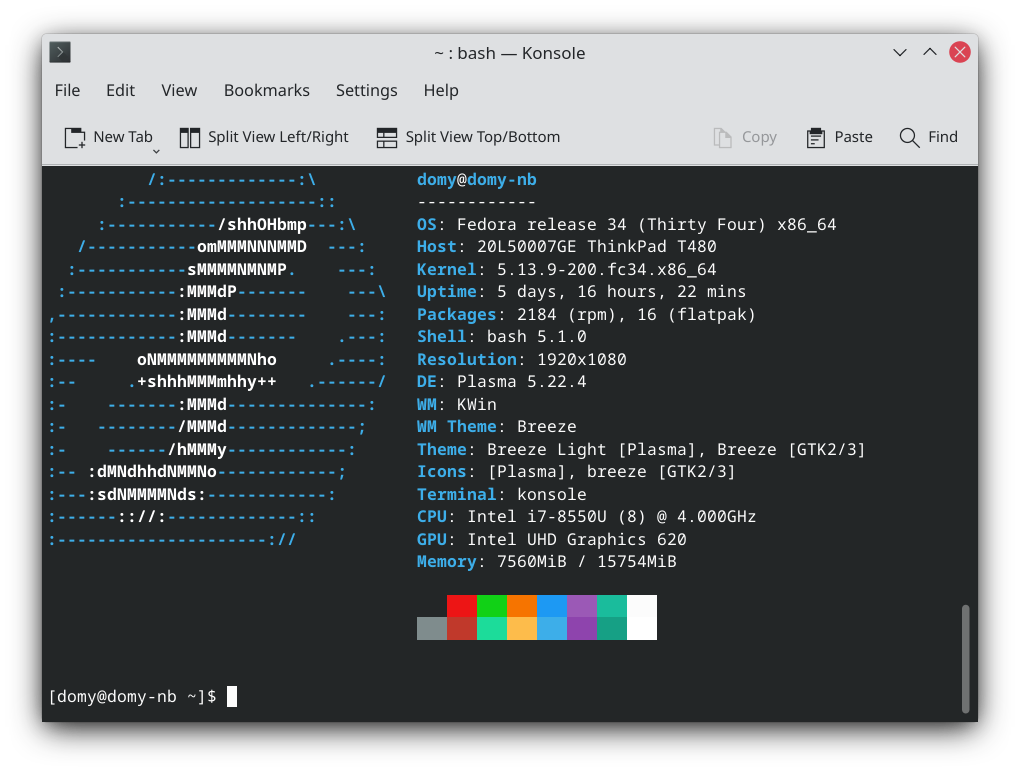The image size is (1020, 772).
Task: Open the New Tab dropdown arrow
Action: pyautogui.click(x=156, y=152)
